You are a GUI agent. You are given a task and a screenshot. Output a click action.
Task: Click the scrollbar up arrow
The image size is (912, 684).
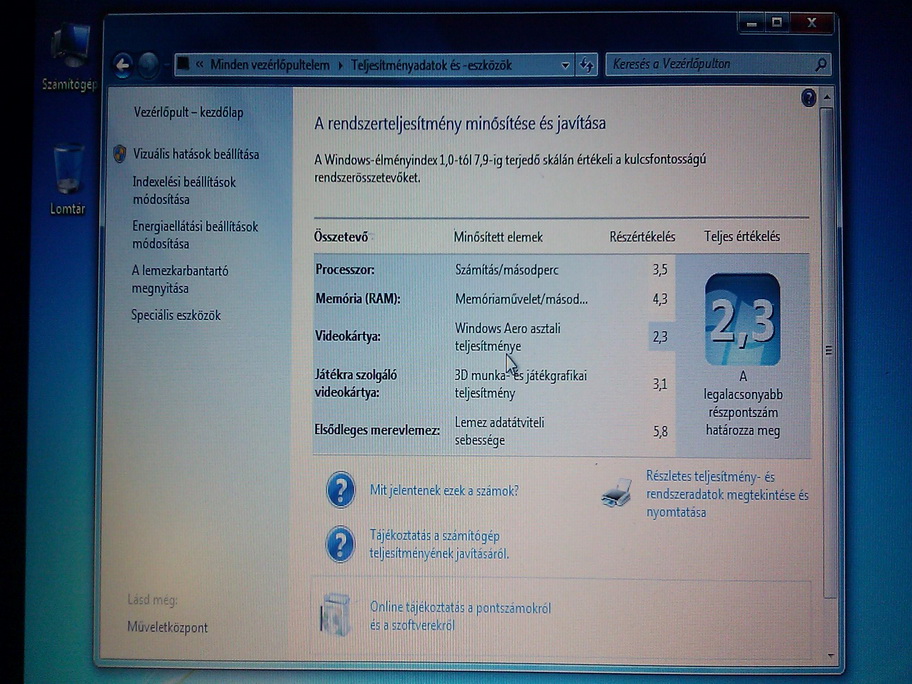(828, 97)
